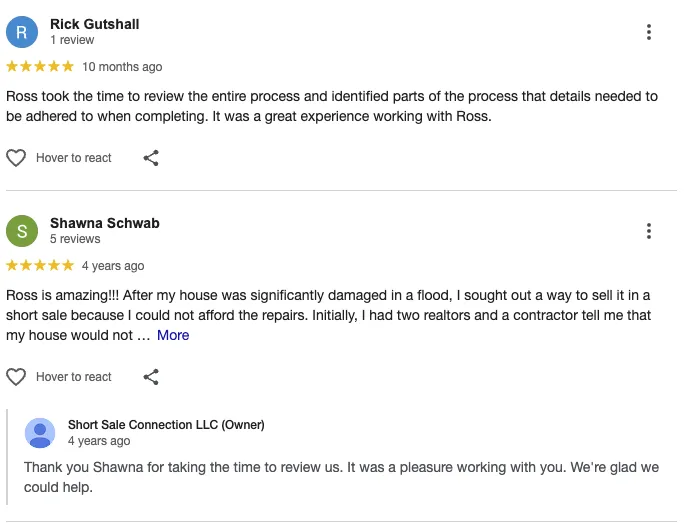Click the '10 months ago' review timestamp

122,67
